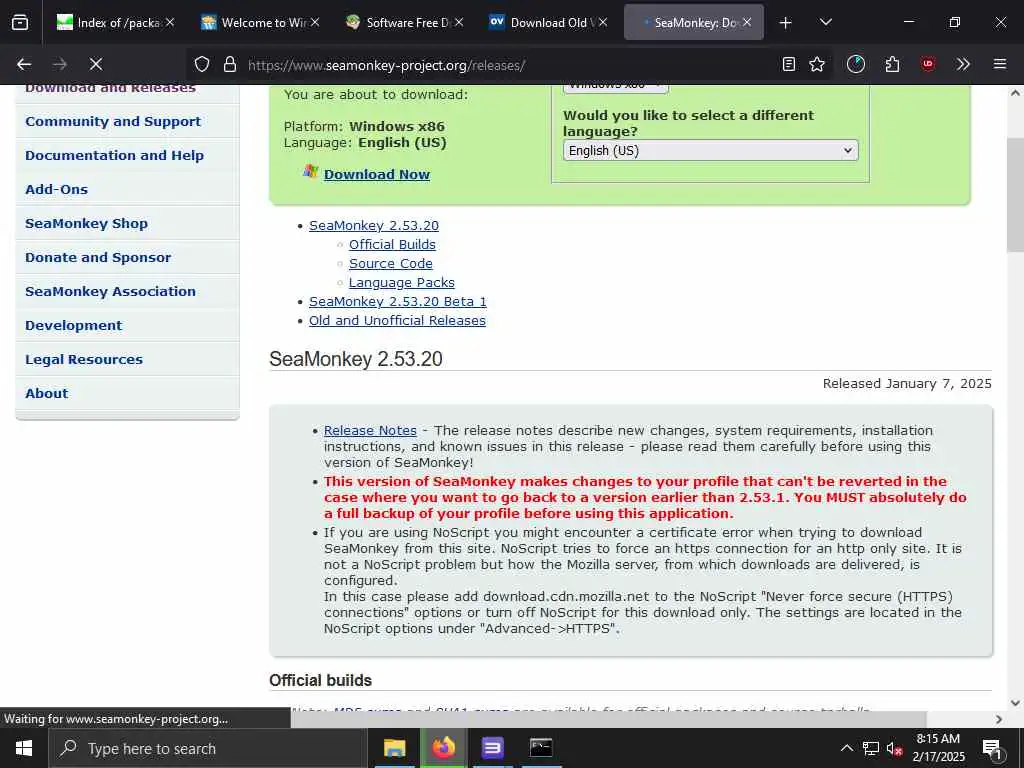Toggle reader view icon
Viewport: 1024px width, 768px height.
(789, 64)
